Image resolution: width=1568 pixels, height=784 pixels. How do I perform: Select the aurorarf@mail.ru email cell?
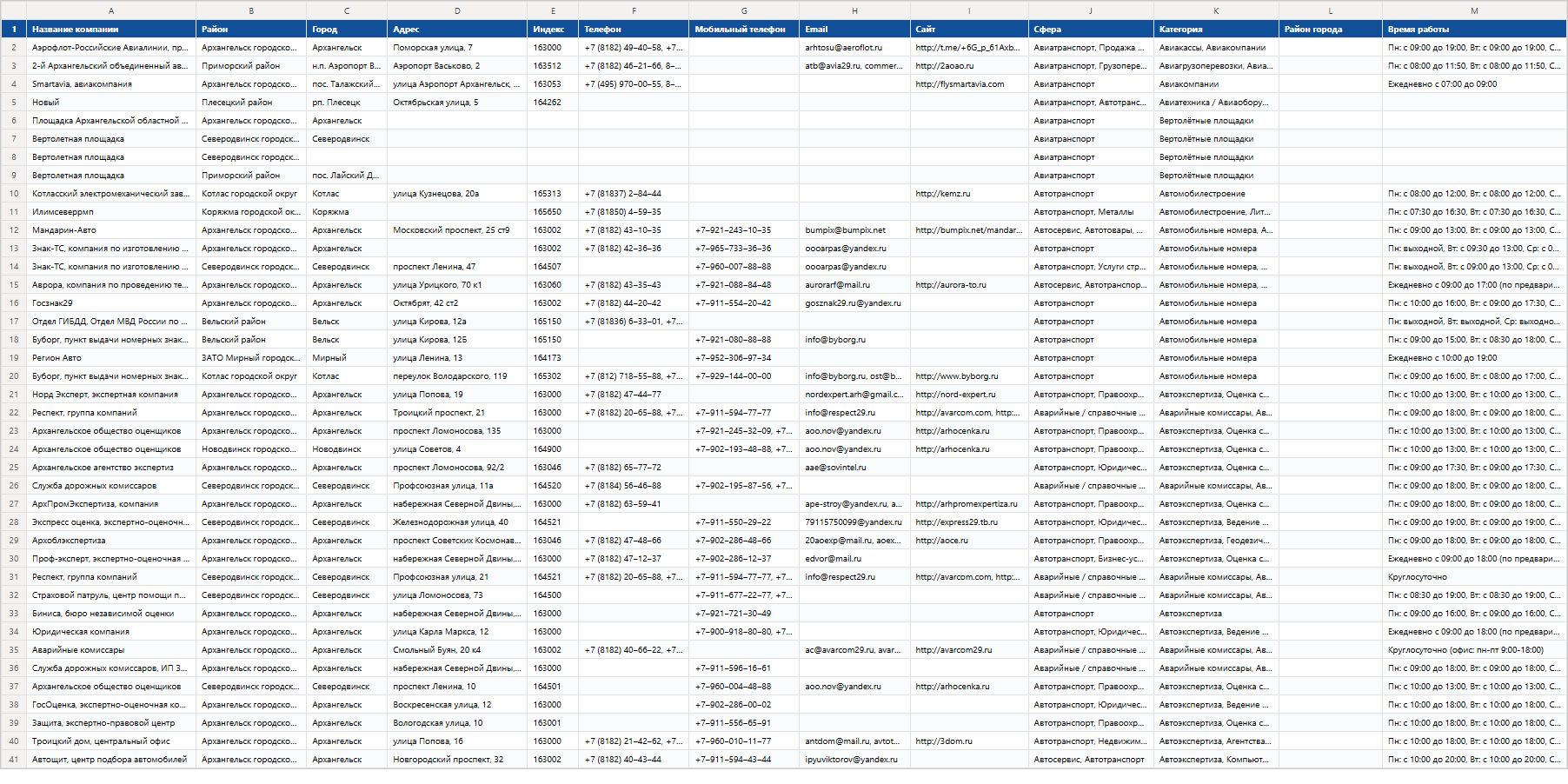pyautogui.click(x=854, y=285)
